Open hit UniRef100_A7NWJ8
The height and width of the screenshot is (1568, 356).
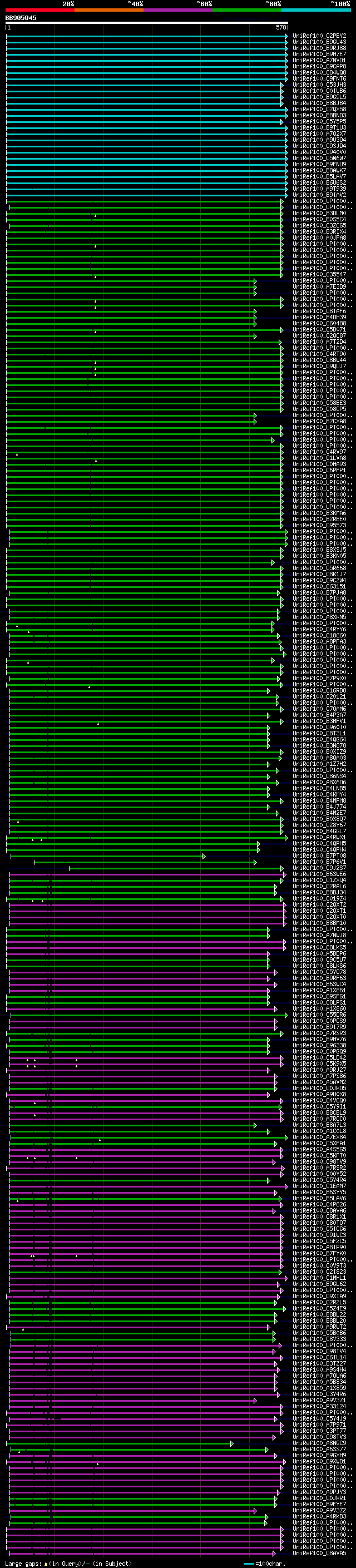[319, 935]
